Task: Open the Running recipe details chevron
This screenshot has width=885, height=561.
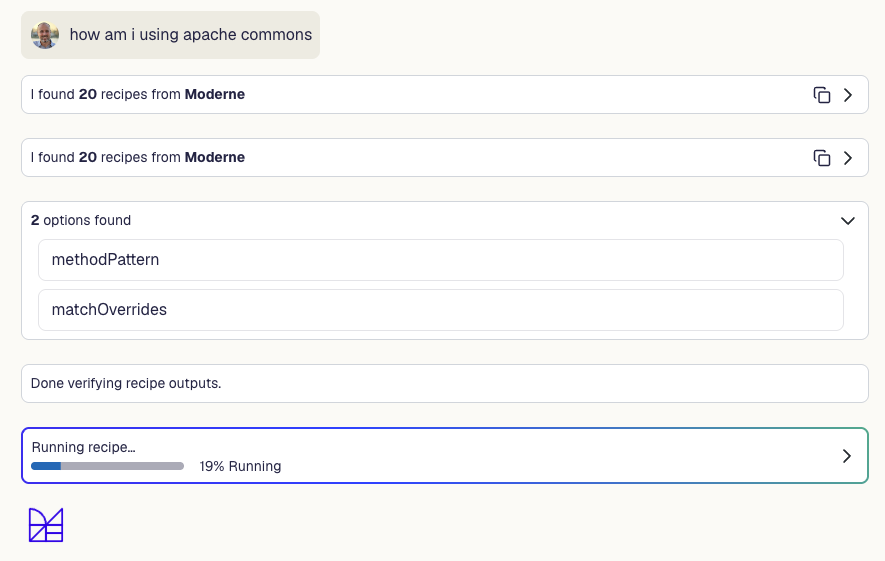Action: pos(847,456)
